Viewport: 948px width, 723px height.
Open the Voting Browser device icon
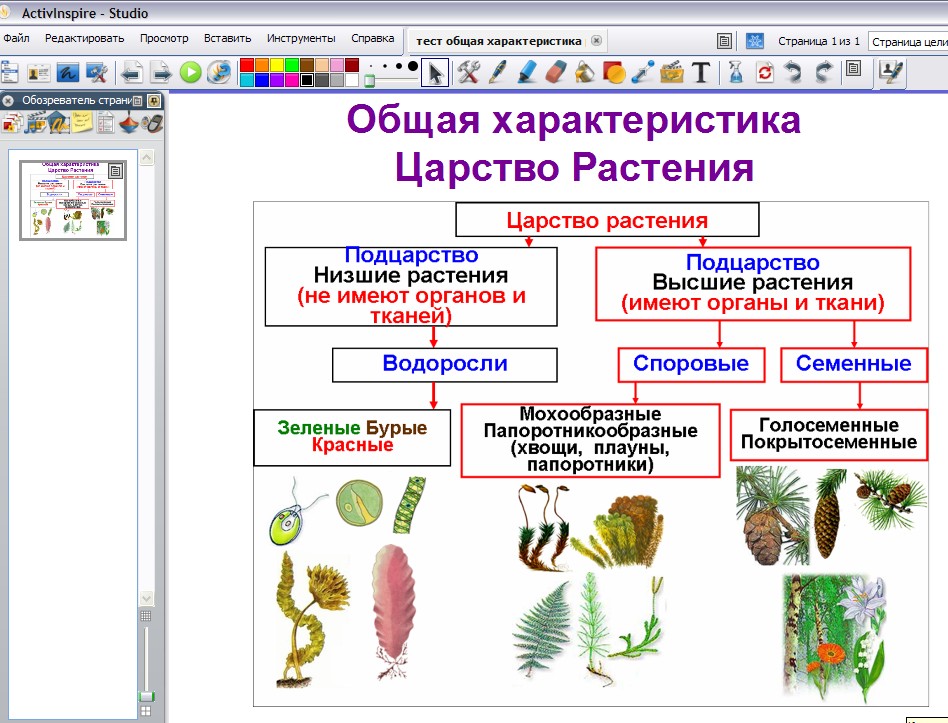point(152,123)
